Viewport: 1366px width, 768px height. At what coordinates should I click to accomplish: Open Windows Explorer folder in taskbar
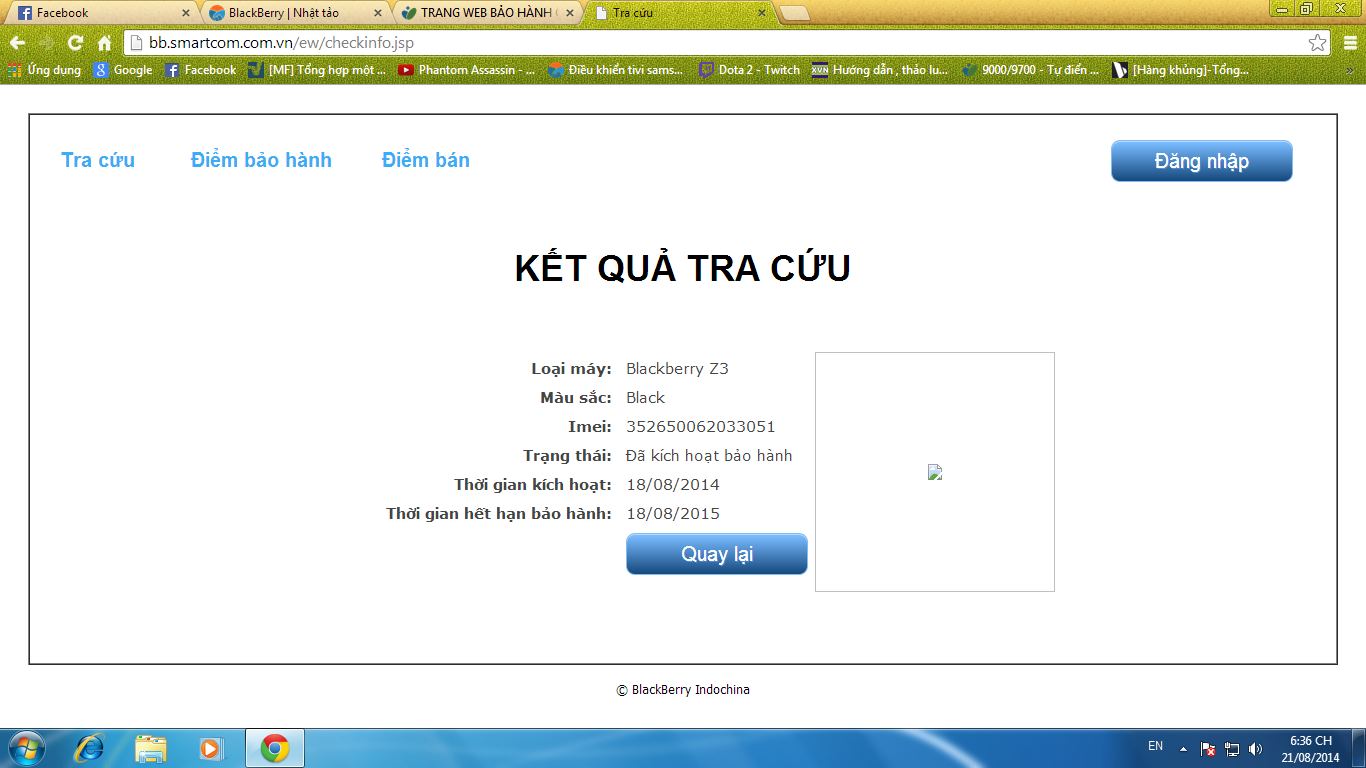151,748
